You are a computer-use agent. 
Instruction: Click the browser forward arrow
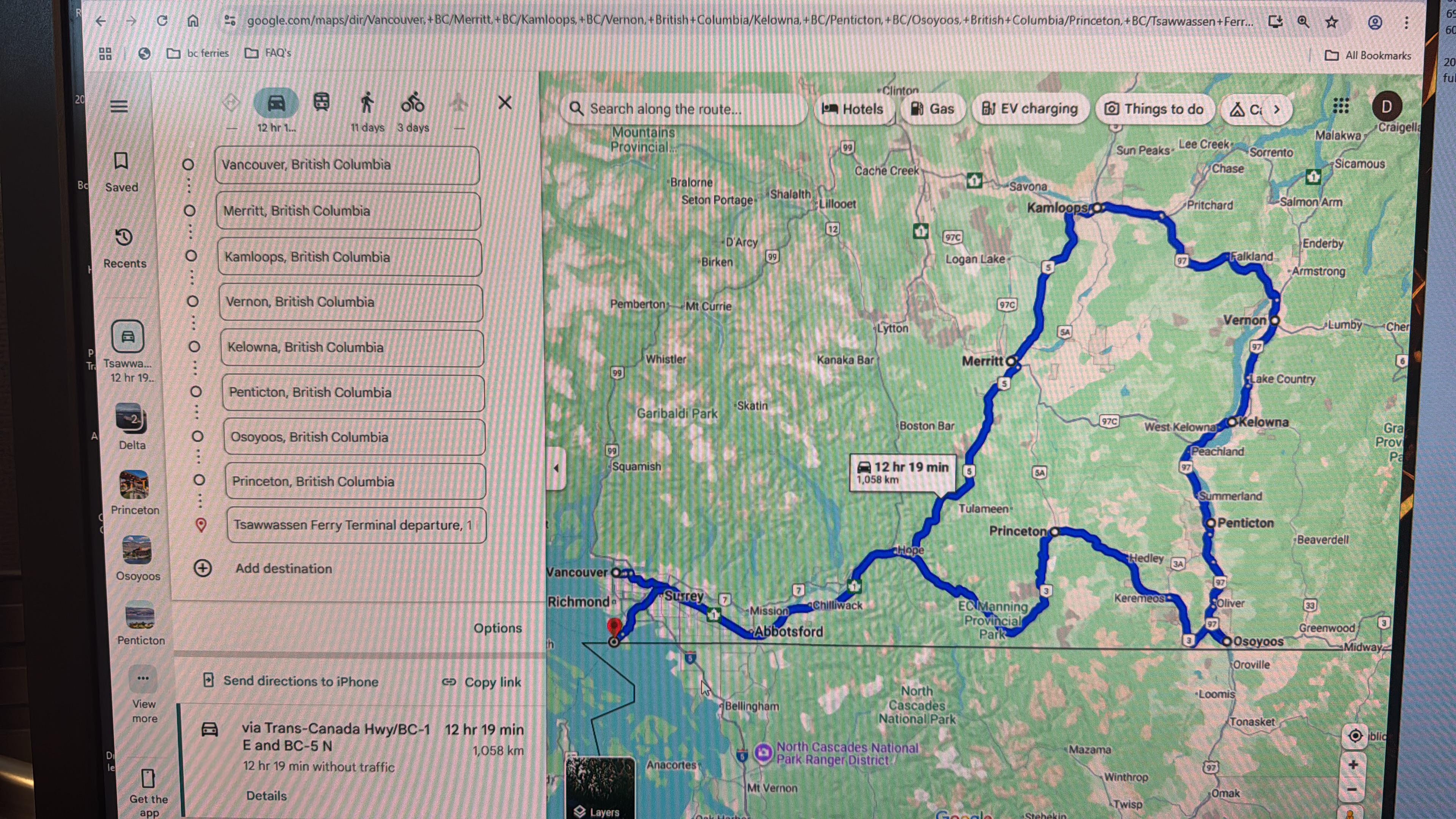tap(131, 21)
